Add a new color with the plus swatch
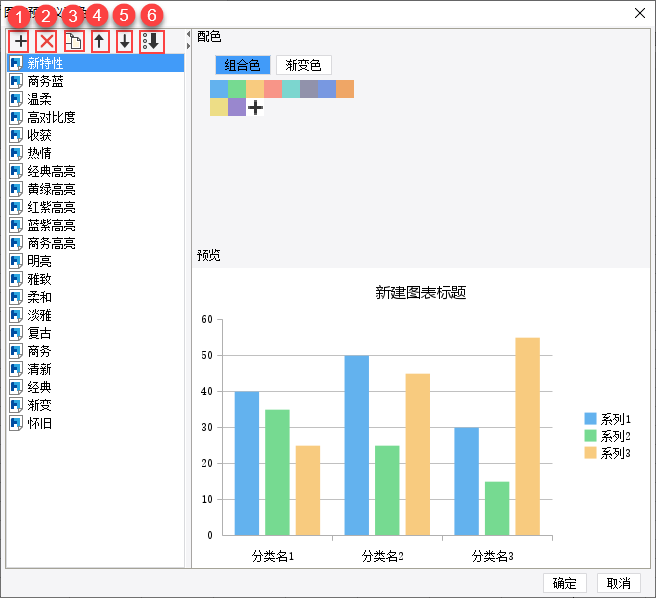656x598 pixels. [255, 108]
